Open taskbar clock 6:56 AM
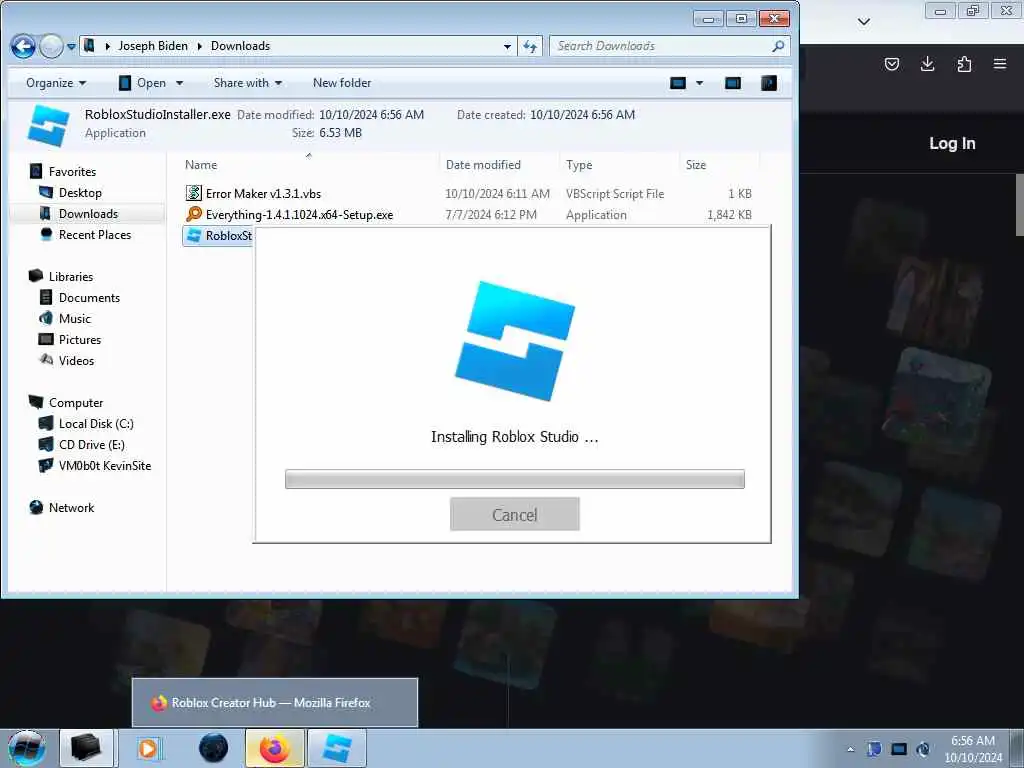 [x=973, y=749]
